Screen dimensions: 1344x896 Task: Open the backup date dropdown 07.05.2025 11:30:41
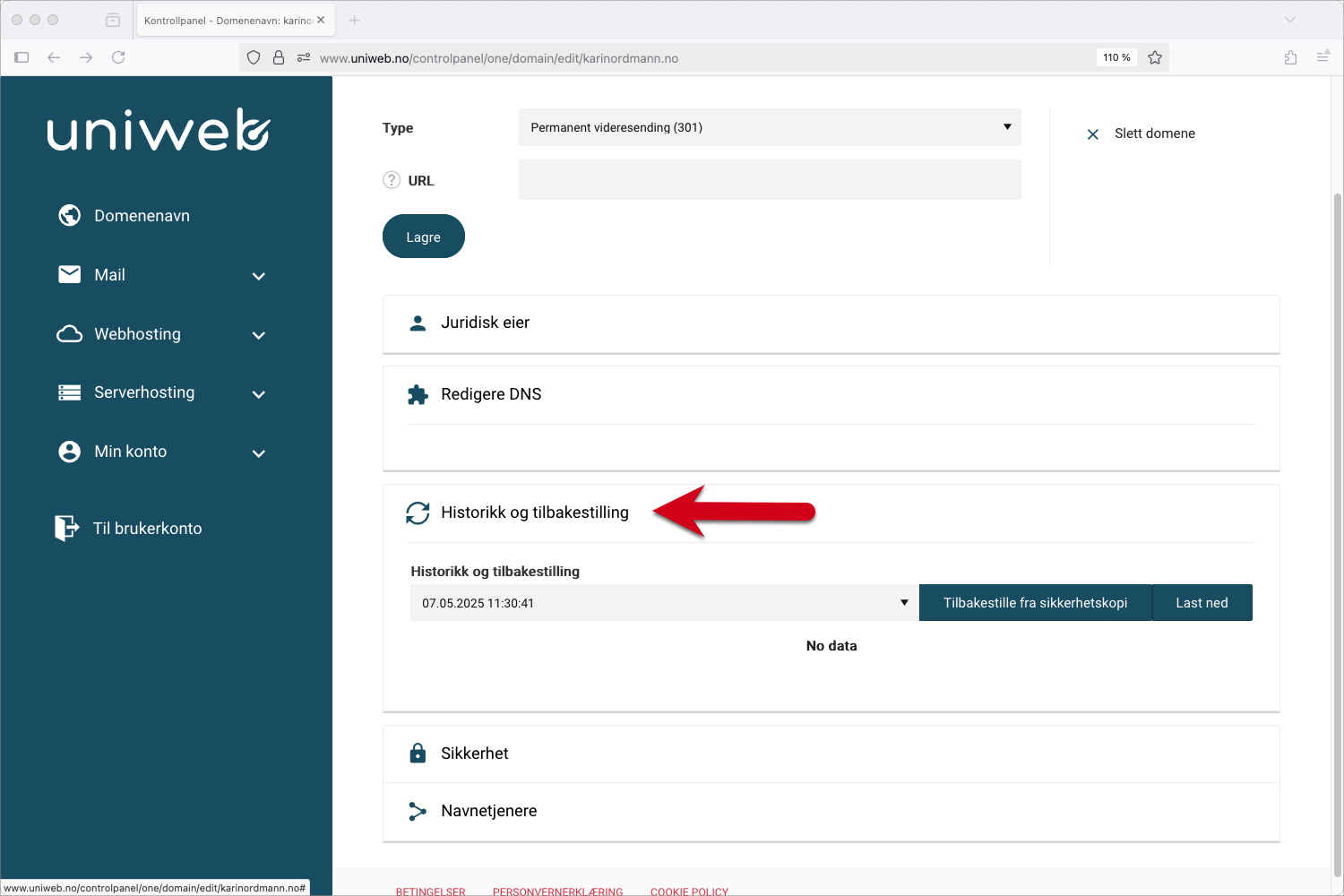coord(664,603)
